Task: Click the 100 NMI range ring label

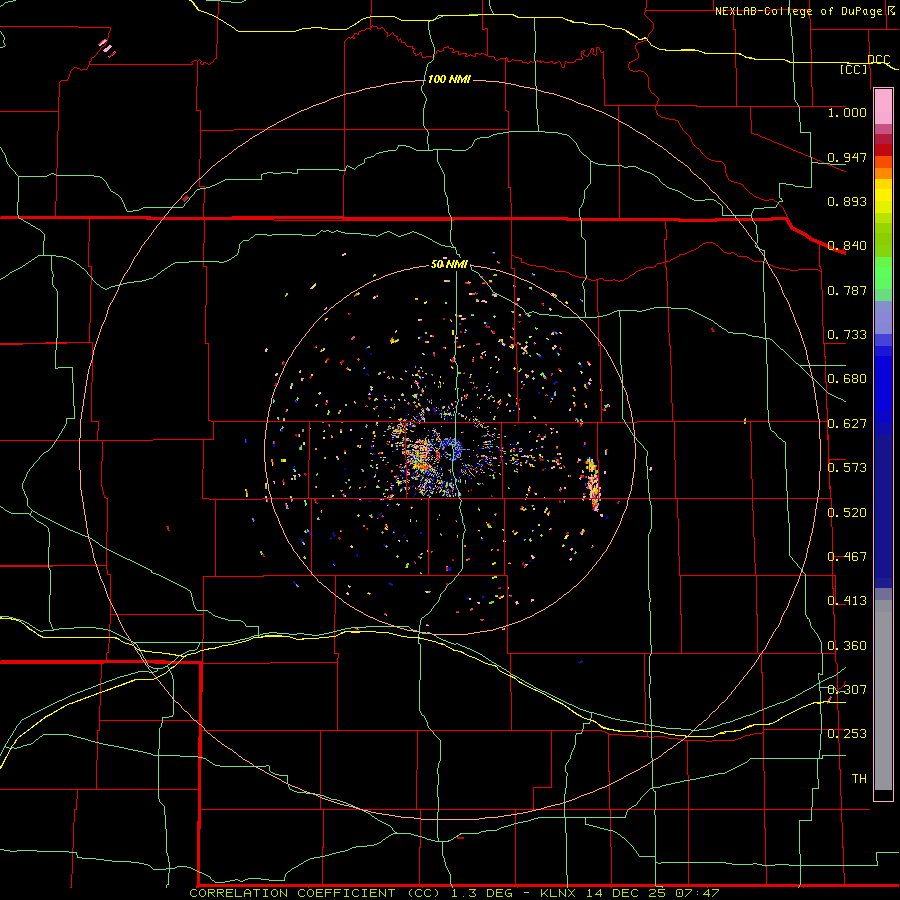Action: pos(449,79)
